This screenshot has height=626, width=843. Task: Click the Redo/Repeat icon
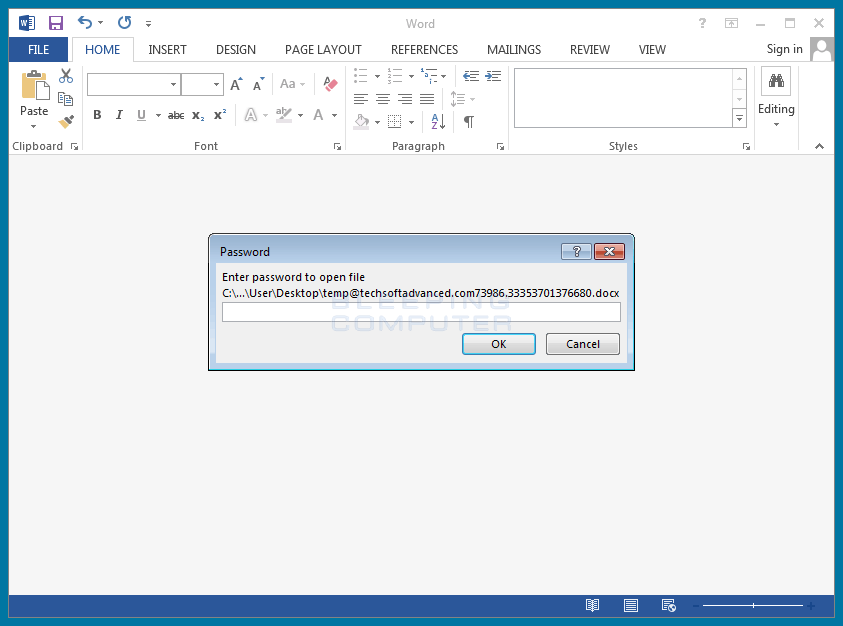[125, 23]
